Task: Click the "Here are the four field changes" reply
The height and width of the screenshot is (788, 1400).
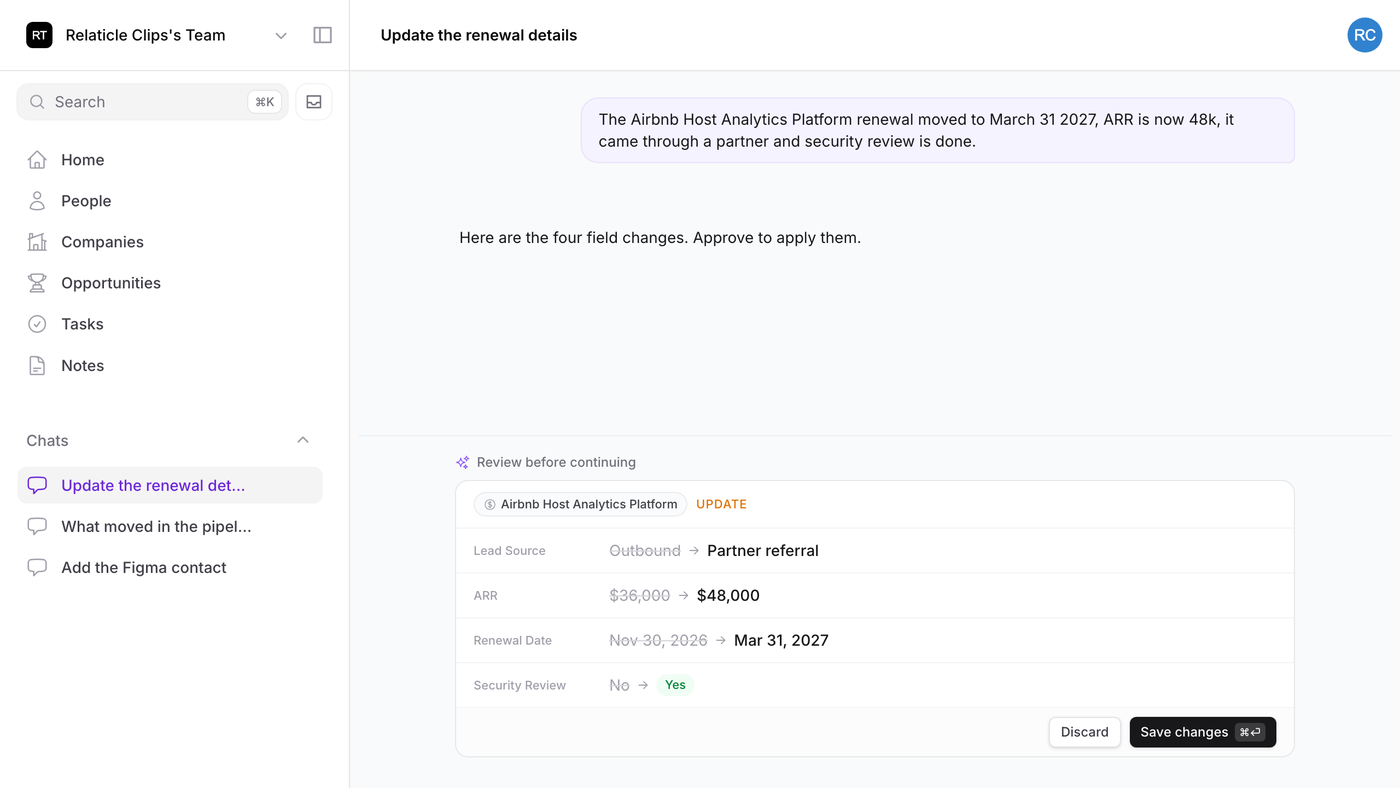Action: pyautogui.click(x=660, y=238)
